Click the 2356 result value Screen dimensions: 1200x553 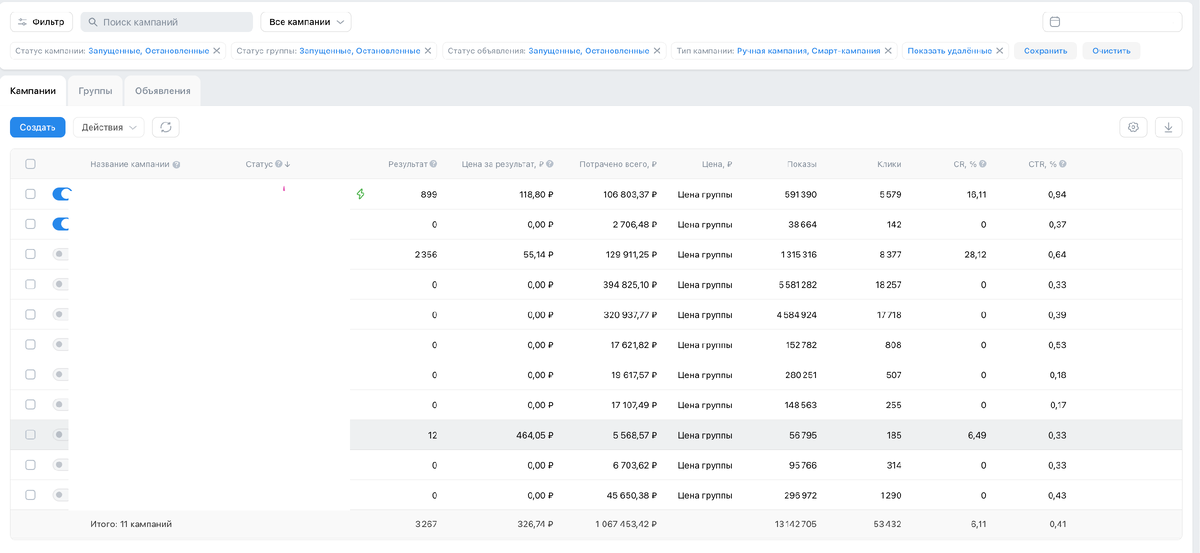click(425, 254)
